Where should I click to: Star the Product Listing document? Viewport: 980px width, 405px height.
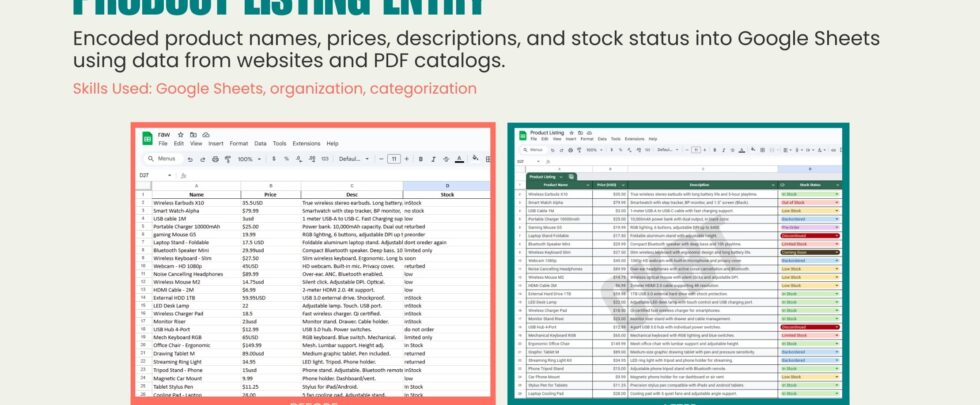pyautogui.click(x=570, y=132)
